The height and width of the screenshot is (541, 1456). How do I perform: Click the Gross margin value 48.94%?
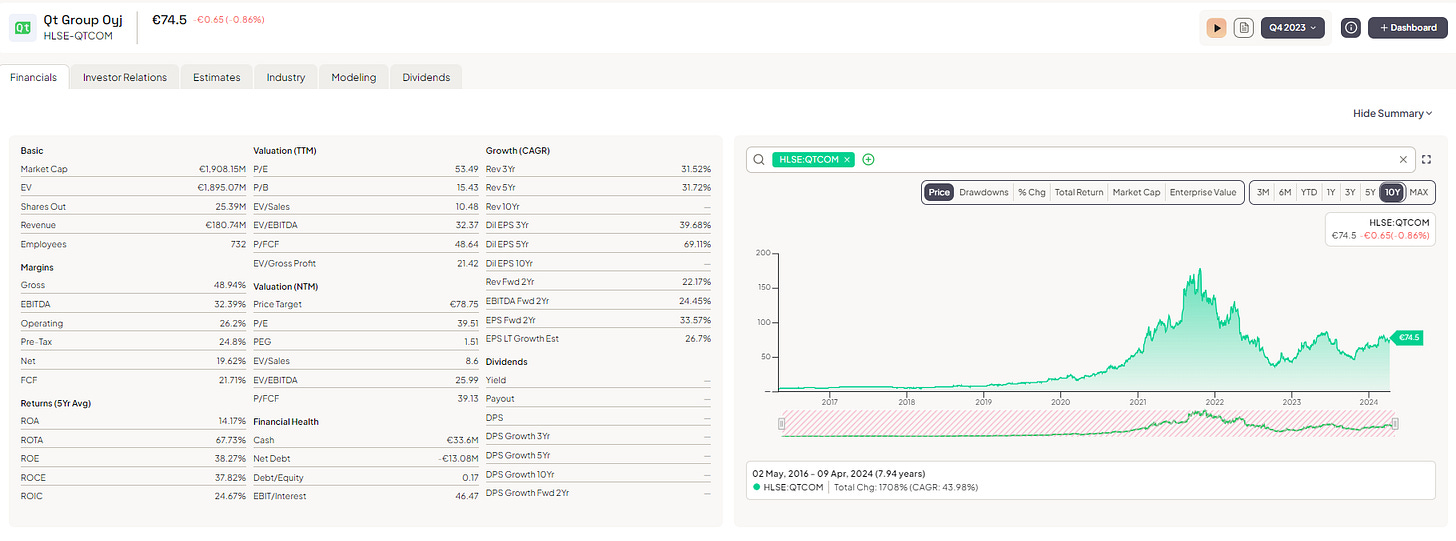tap(230, 285)
